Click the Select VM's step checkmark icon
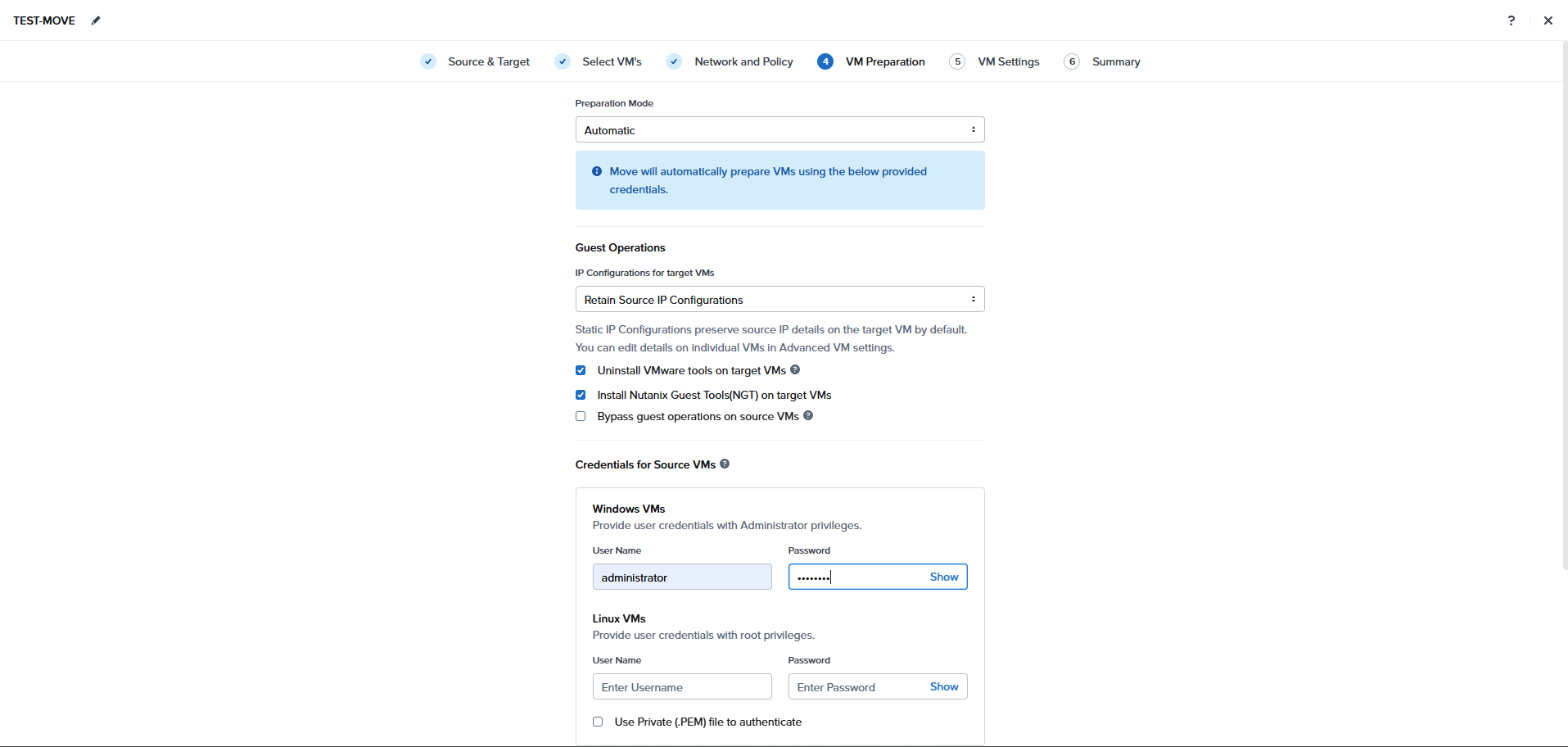 [563, 61]
